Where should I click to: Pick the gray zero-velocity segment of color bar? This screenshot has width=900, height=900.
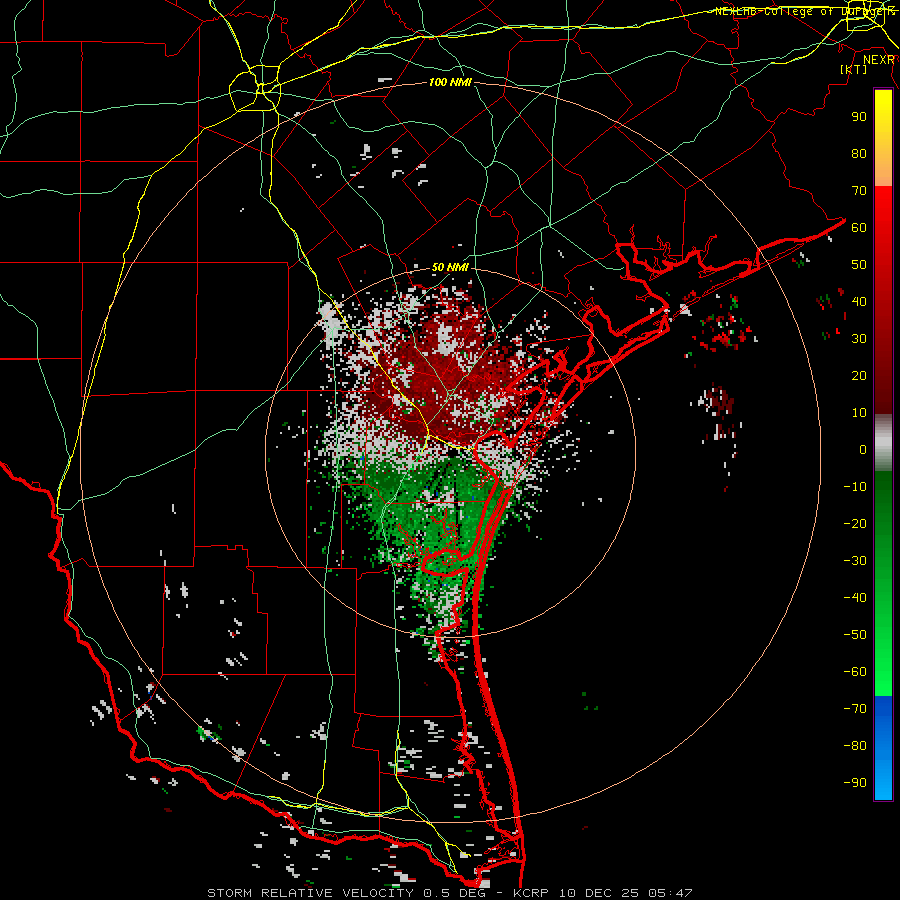click(883, 443)
